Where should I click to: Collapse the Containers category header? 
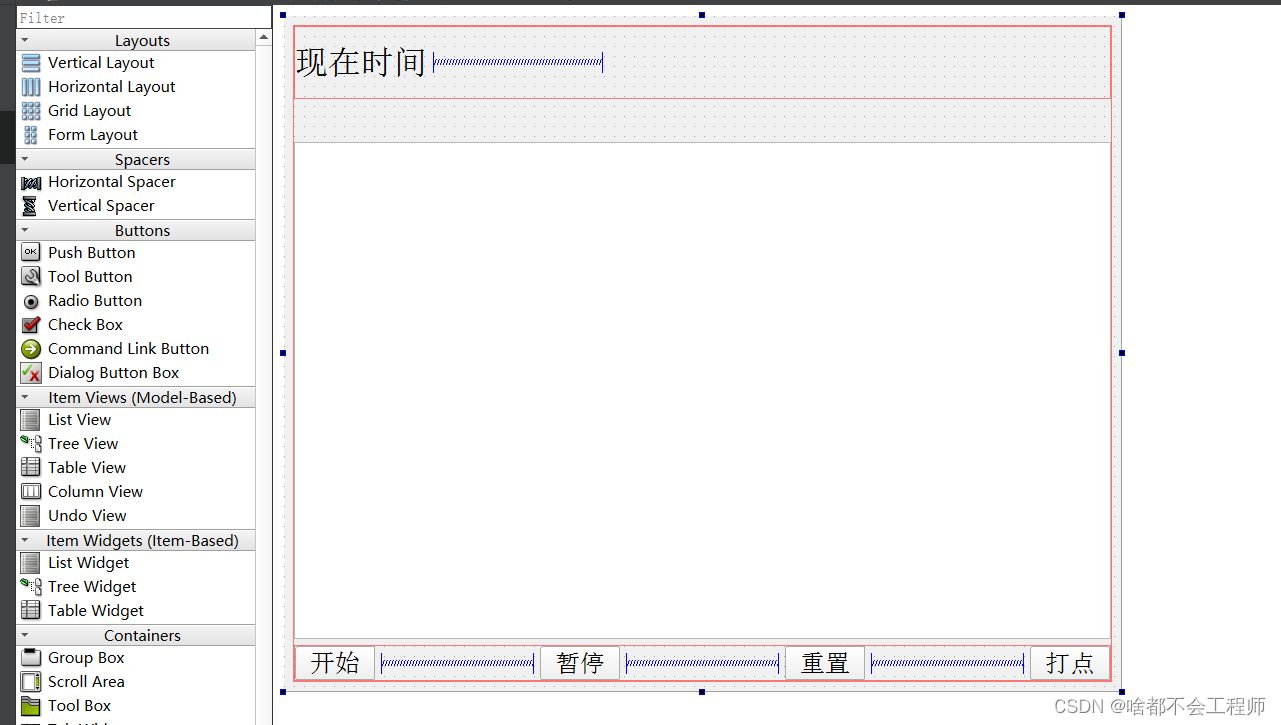point(24,635)
